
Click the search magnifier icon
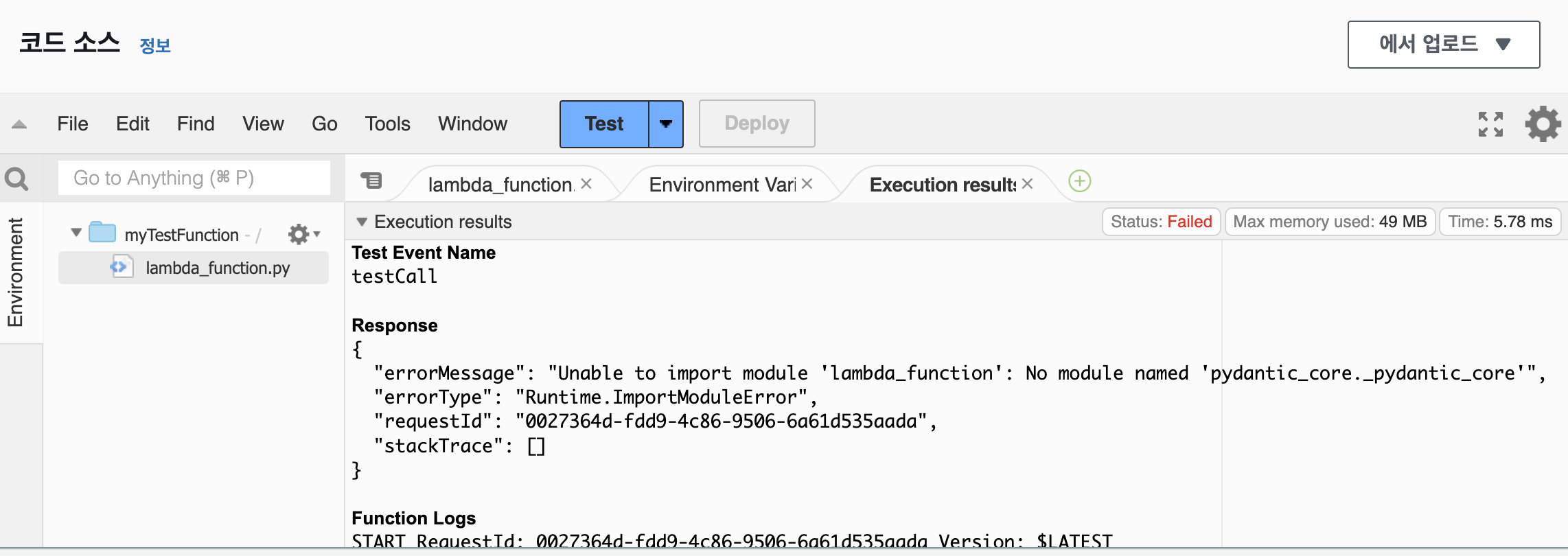tap(16, 179)
